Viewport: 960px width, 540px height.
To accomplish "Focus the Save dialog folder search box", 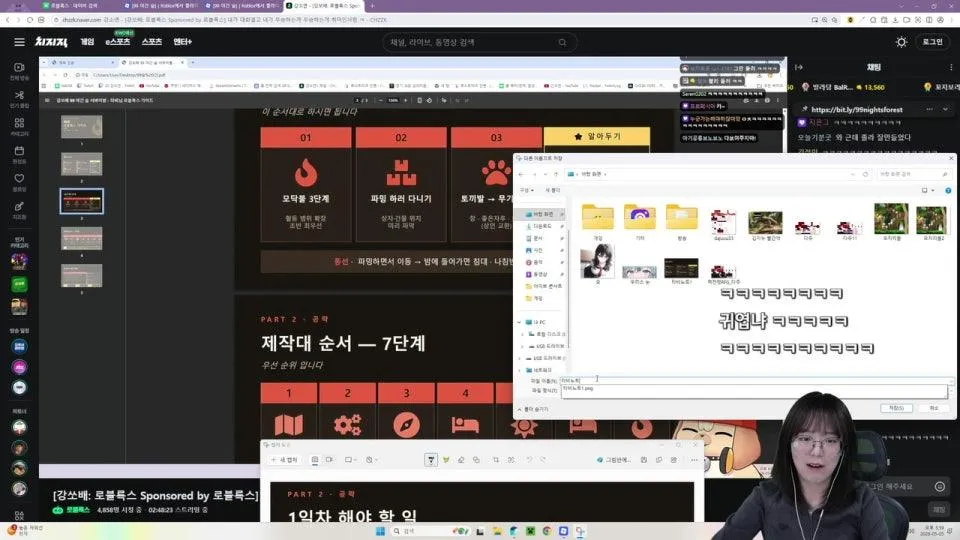I will pyautogui.click(x=913, y=174).
